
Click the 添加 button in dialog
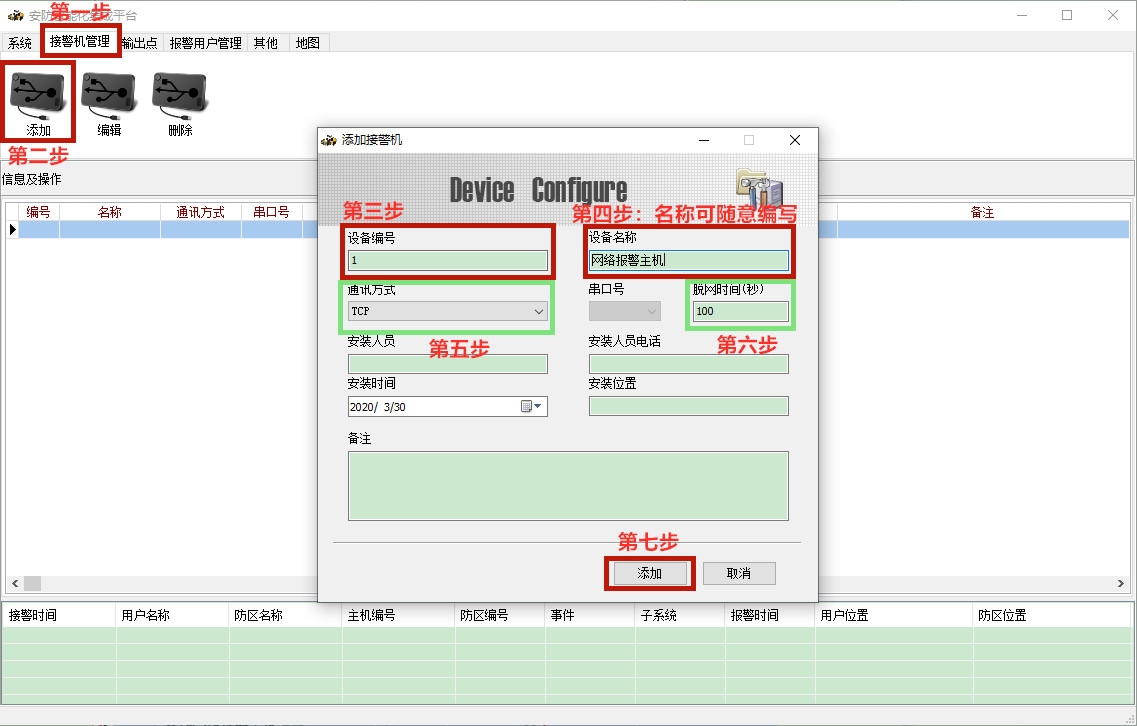click(x=650, y=573)
